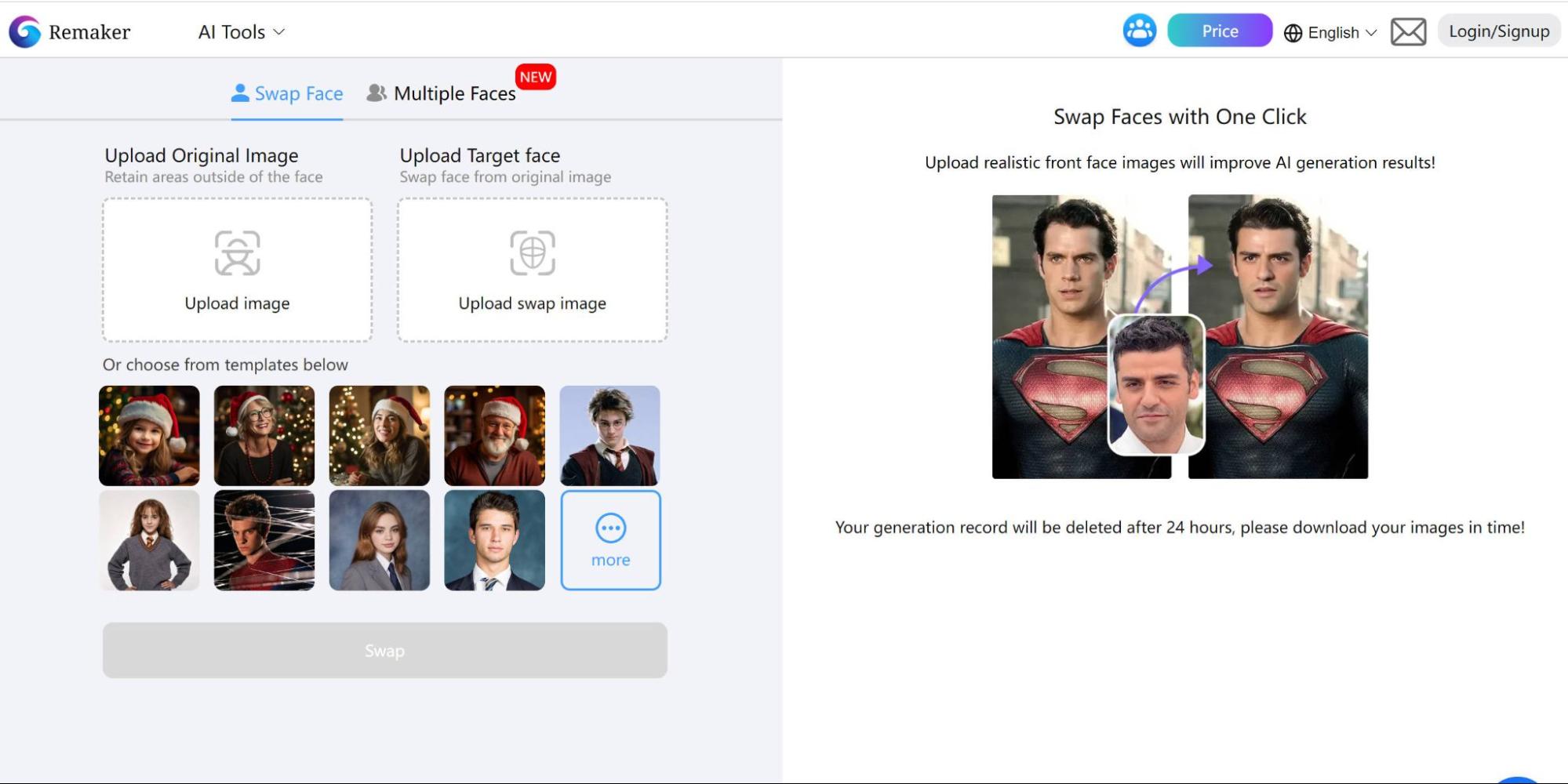Image resolution: width=1568 pixels, height=784 pixels.
Task: Click the Swap Face person icon
Action: pyautogui.click(x=240, y=93)
